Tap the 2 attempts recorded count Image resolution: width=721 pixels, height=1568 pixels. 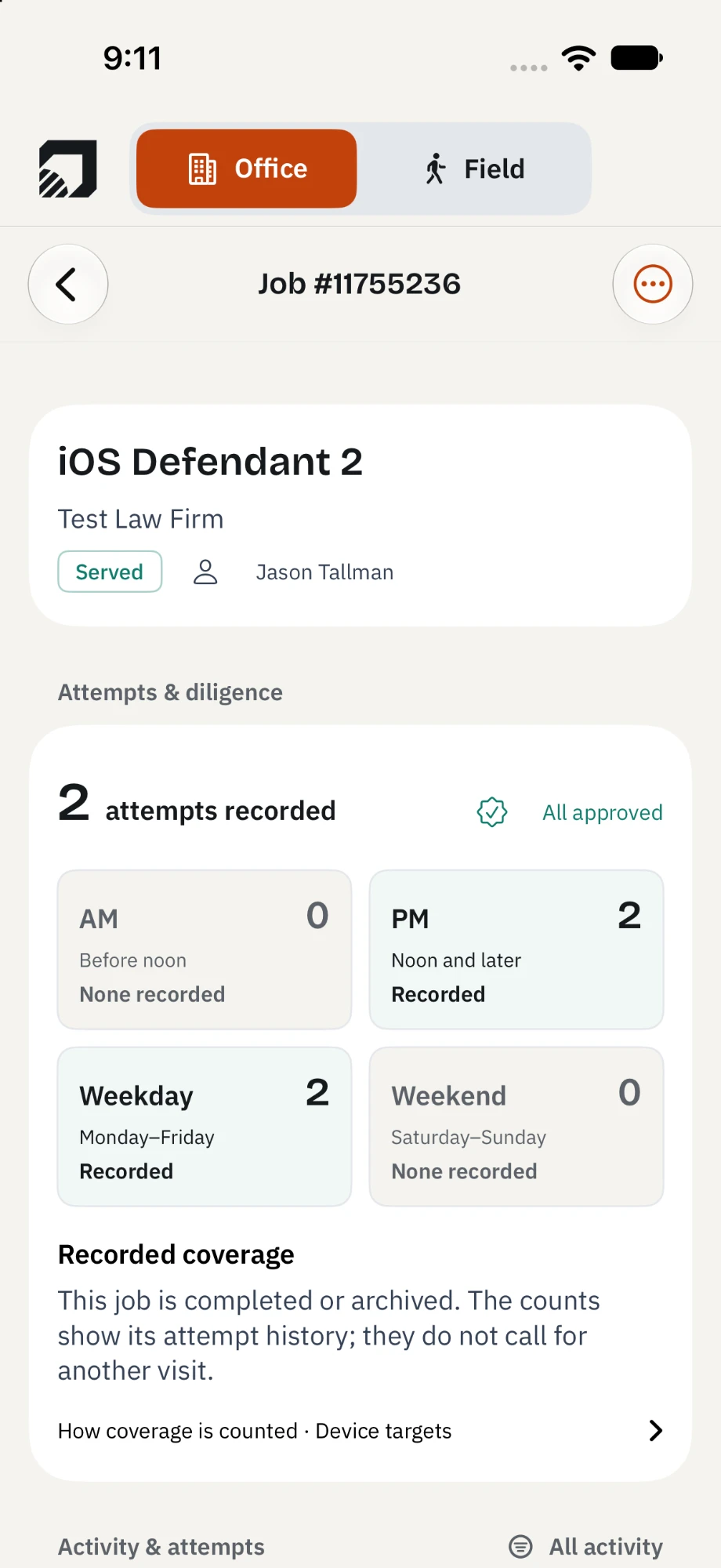197,805
